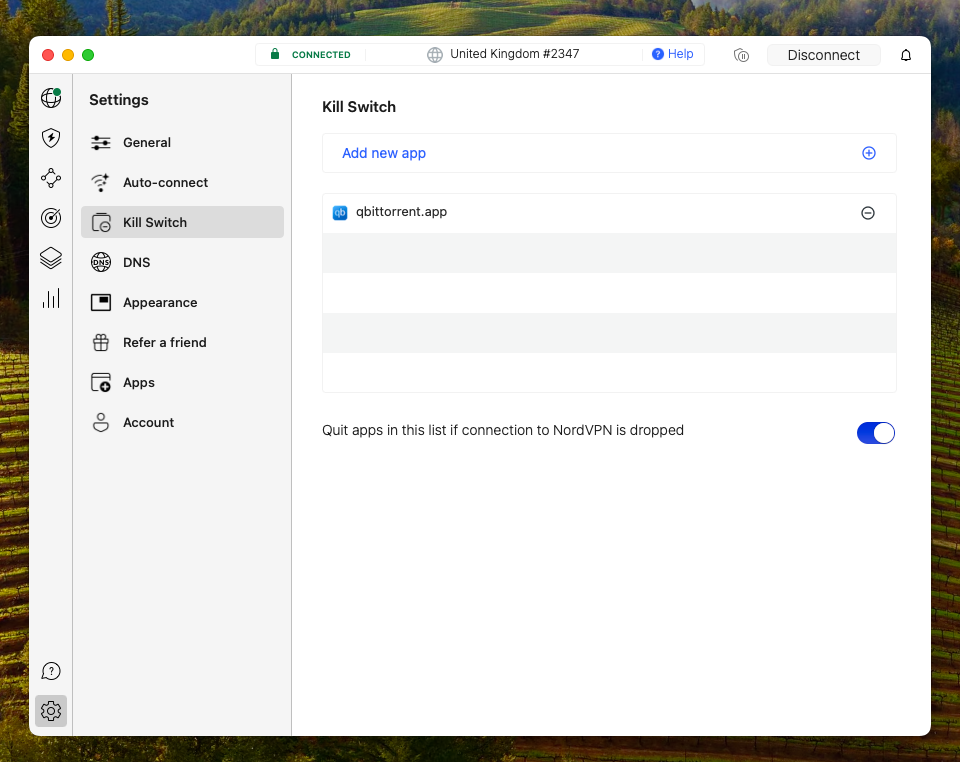Click the Kill Switch menu icon
Screen dimensions: 960x762
(x=101, y=222)
